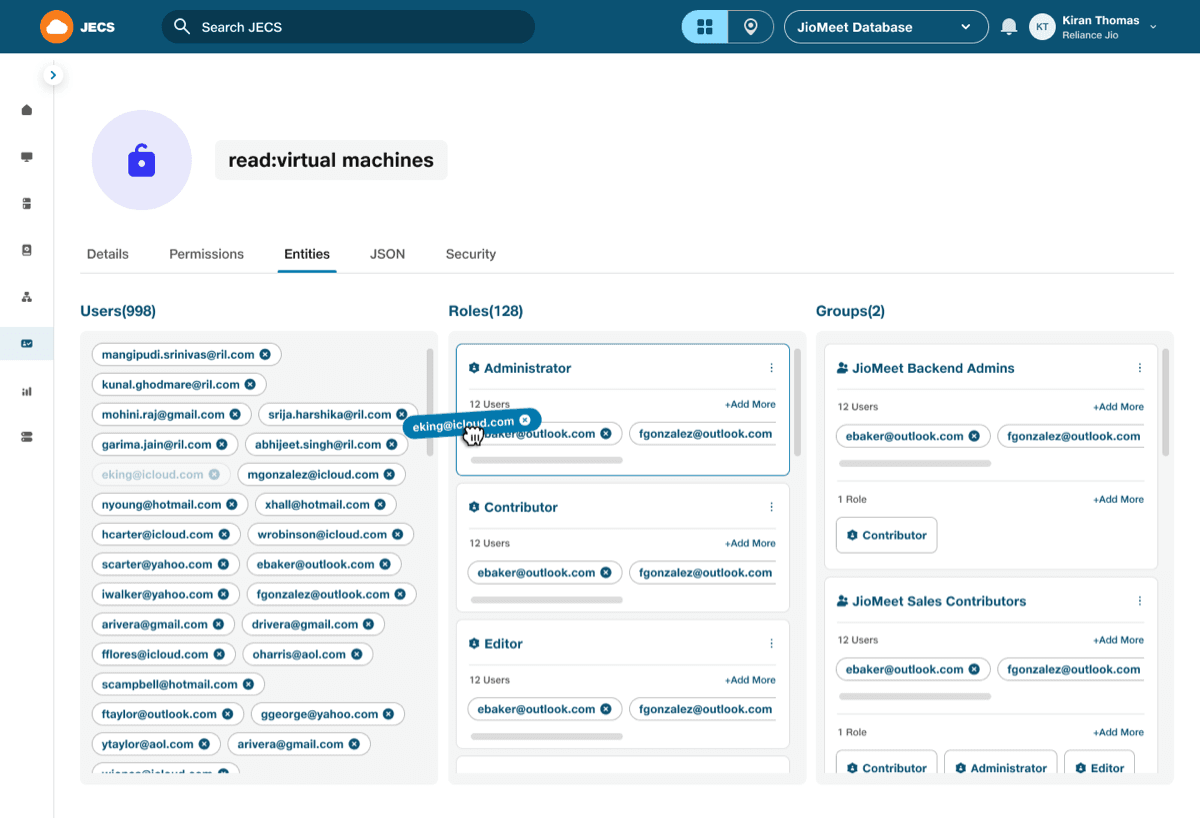Open Editor role three-dot menu
Viewport: 1200px width, 819px height.
[x=771, y=644]
